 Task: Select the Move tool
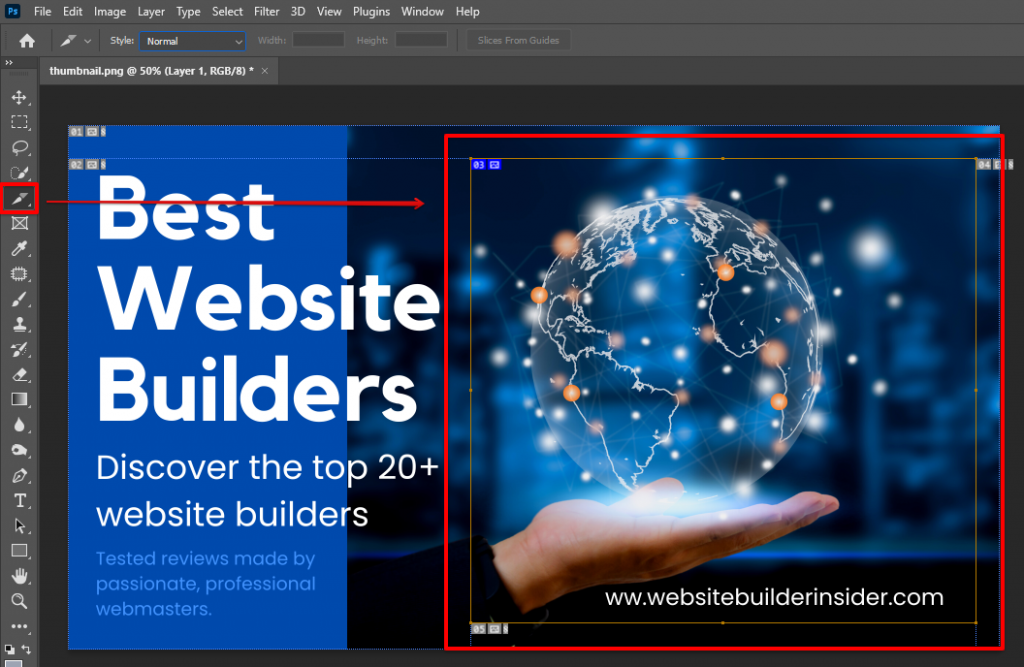click(20, 97)
